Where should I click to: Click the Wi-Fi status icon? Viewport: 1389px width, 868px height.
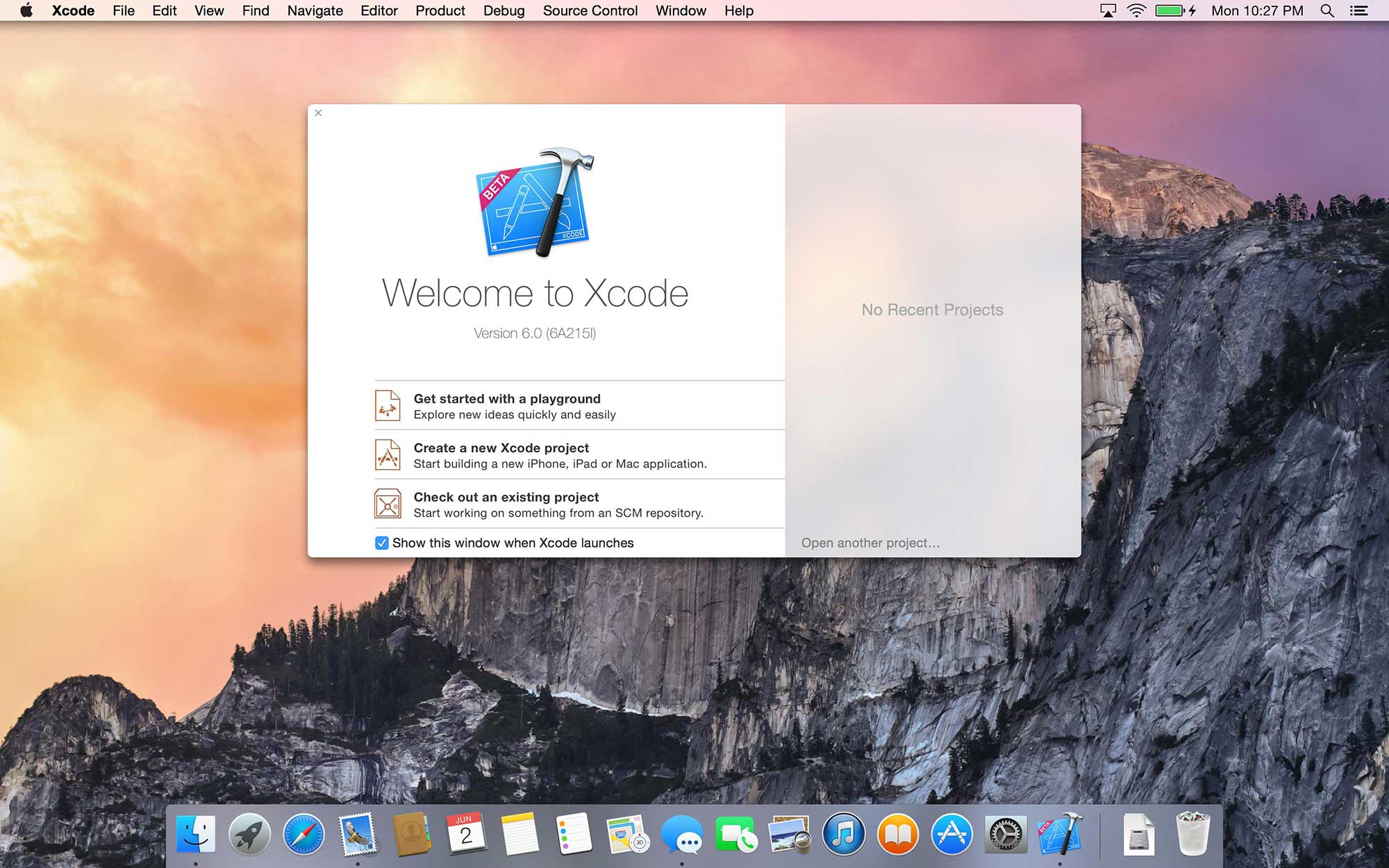1136,10
